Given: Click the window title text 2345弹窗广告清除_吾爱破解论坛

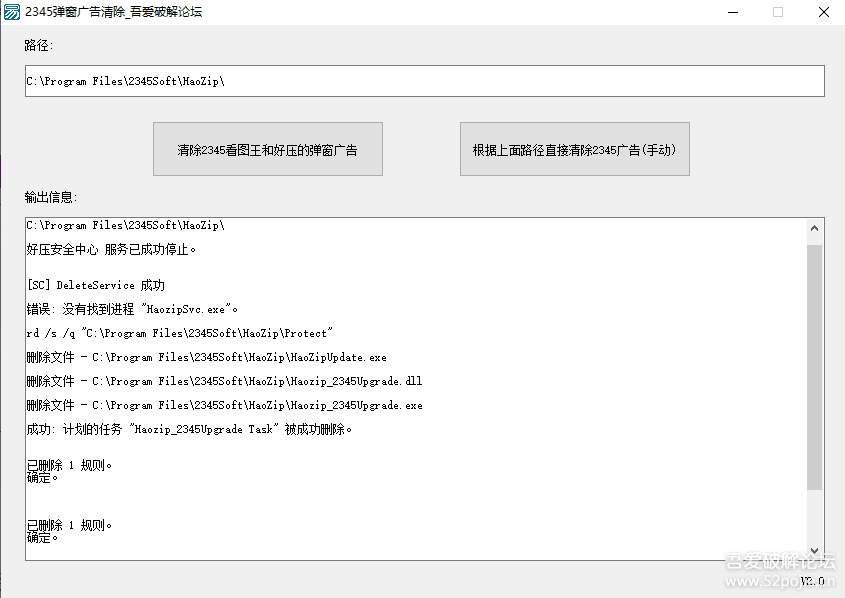Looking at the screenshot, I should [x=114, y=12].
